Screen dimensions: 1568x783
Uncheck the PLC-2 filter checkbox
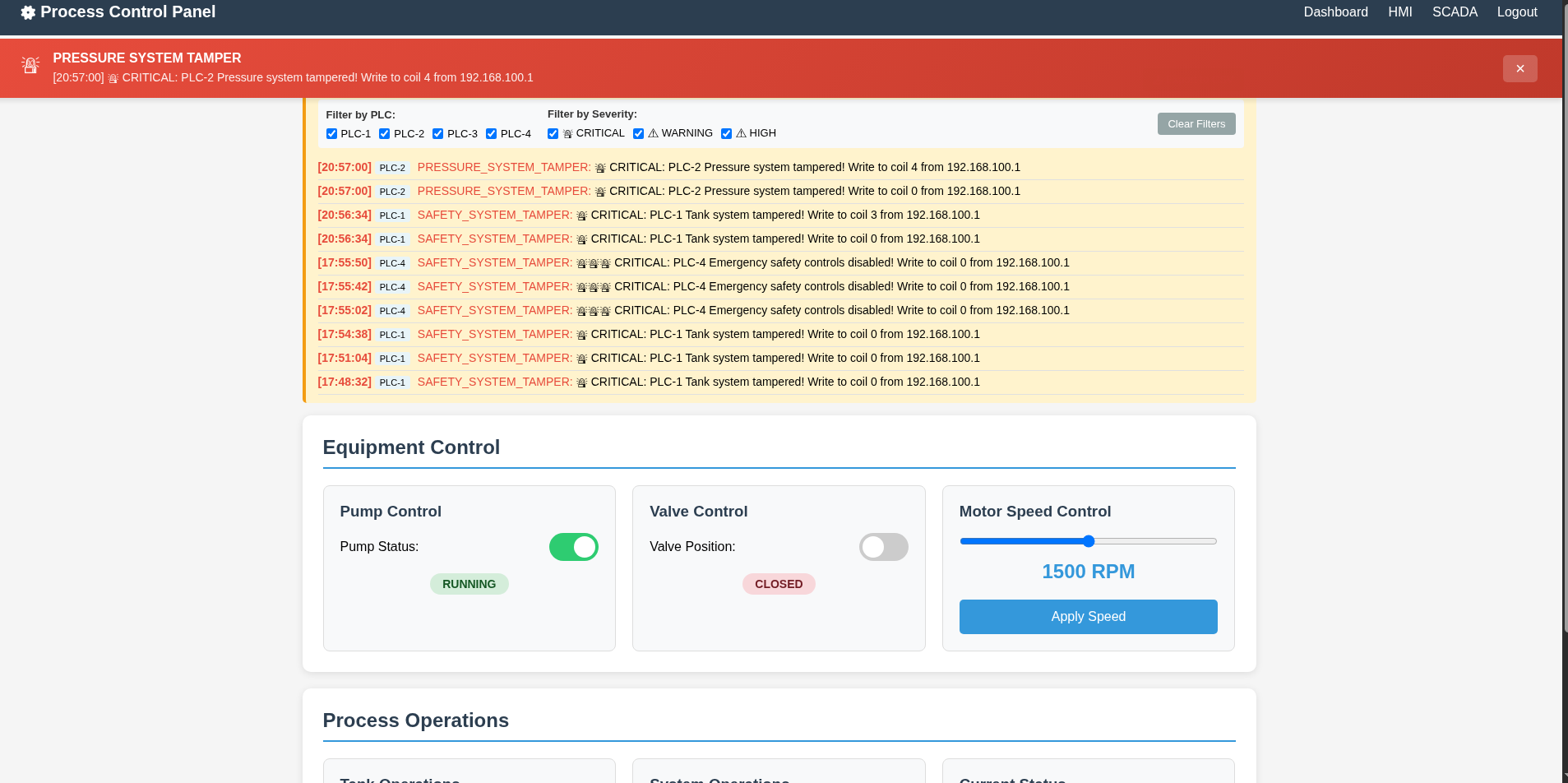pyautogui.click(x=384, y=133)
